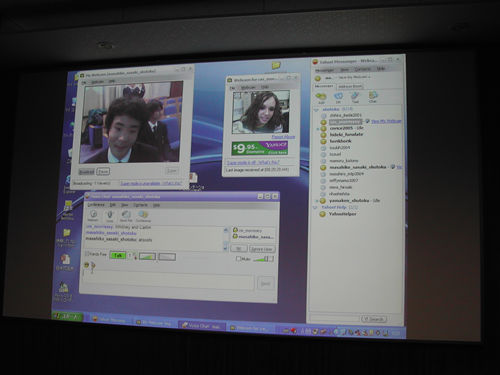The height and width of the screenshot is (375, 500).
Task: Click the View My Webcam link
Action: [386, 121]
